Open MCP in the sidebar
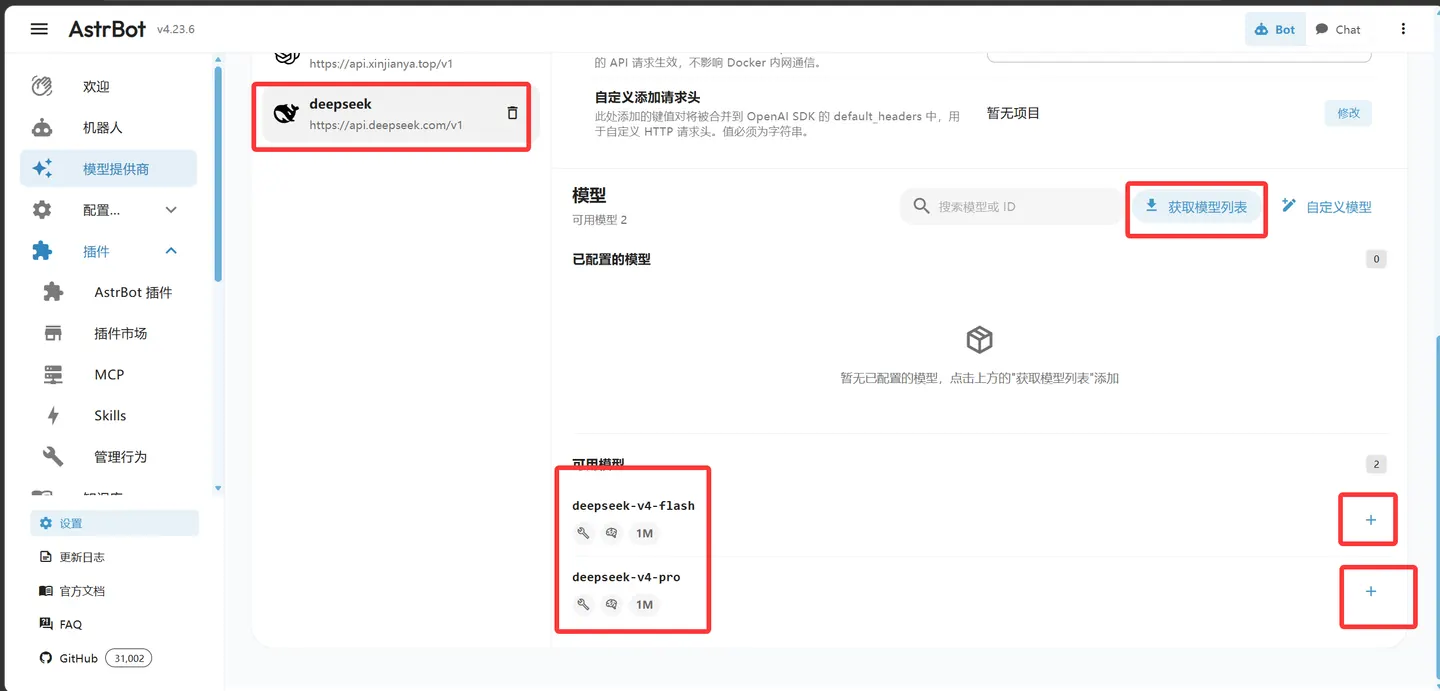Screen dimensions: 1440x691 click(108, 374)
